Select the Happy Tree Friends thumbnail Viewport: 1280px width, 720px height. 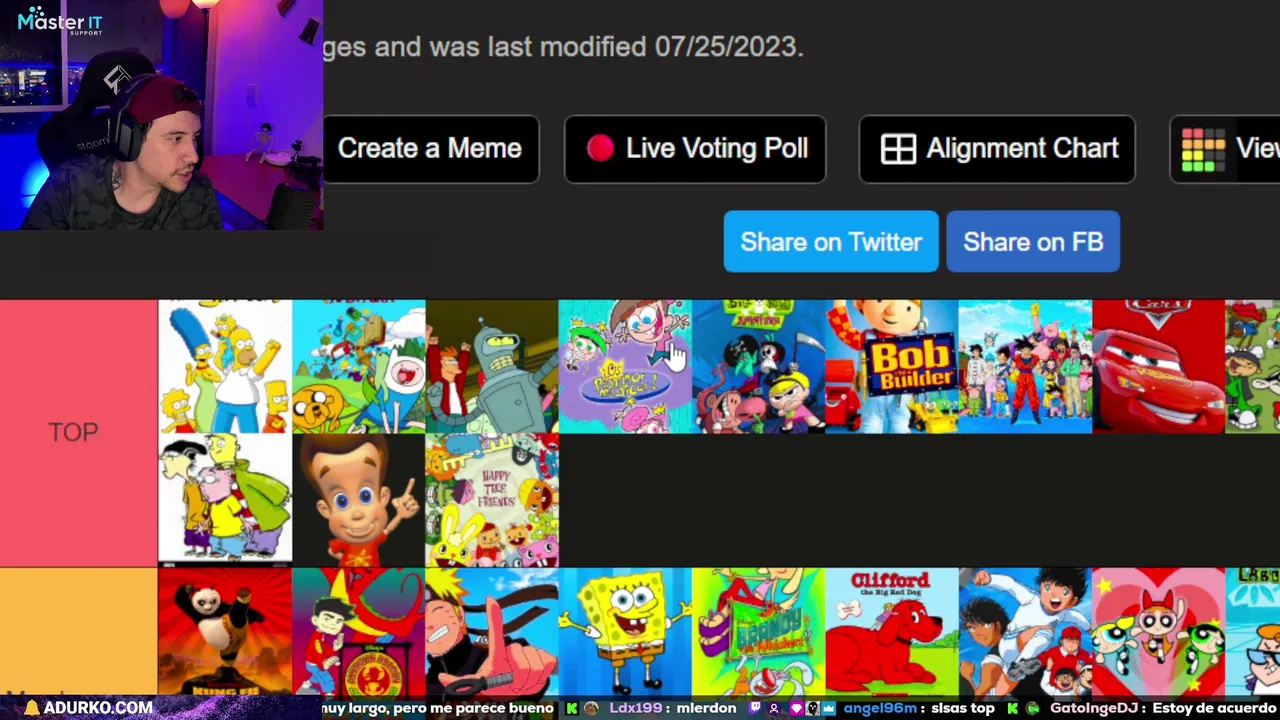pyautogui.click(x=492, y=500)
